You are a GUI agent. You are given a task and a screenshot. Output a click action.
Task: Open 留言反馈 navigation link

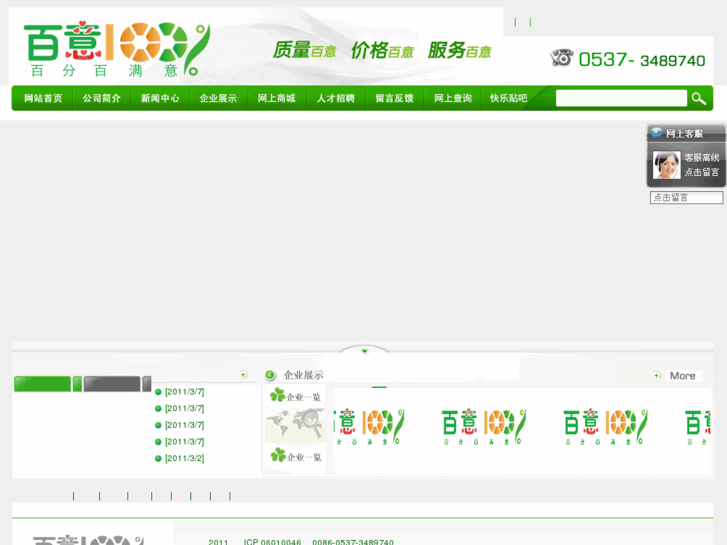pos(394,98)
